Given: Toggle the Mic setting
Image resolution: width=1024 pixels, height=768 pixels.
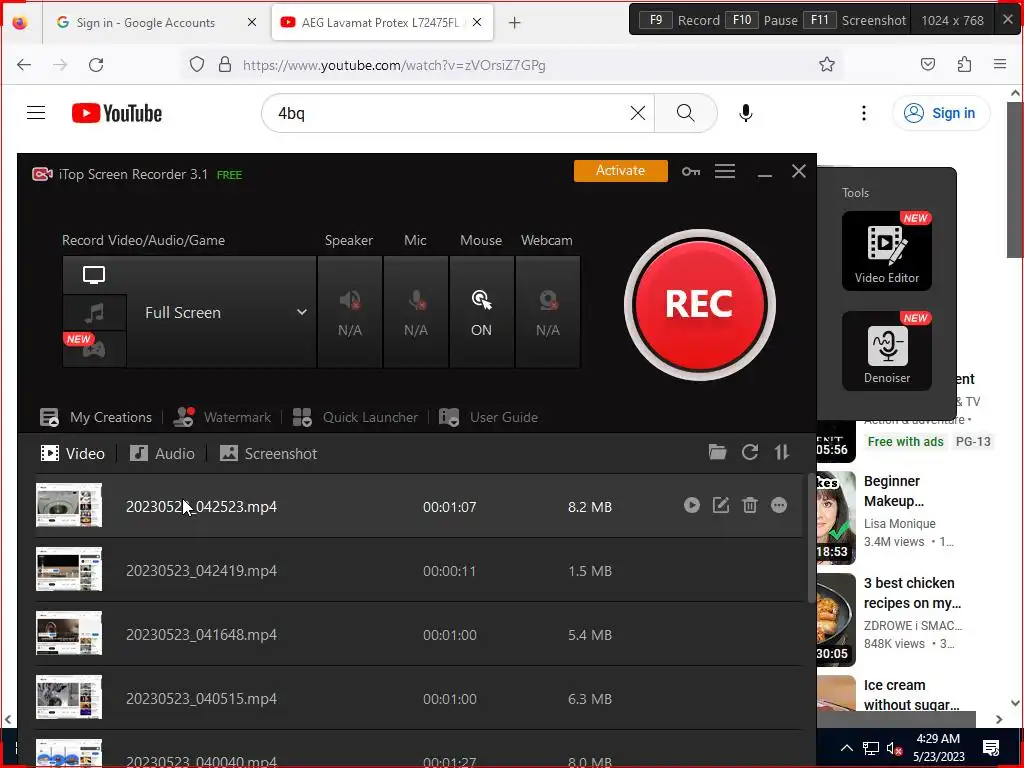Looking at the screenshot, I should pos(416,312).
